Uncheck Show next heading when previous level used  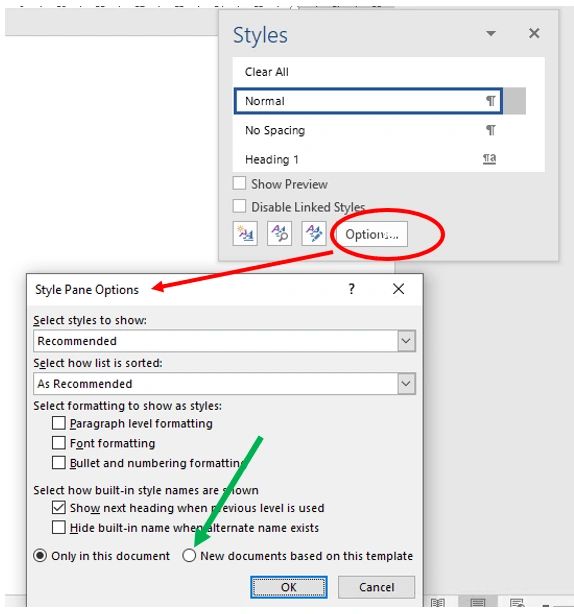59,508
